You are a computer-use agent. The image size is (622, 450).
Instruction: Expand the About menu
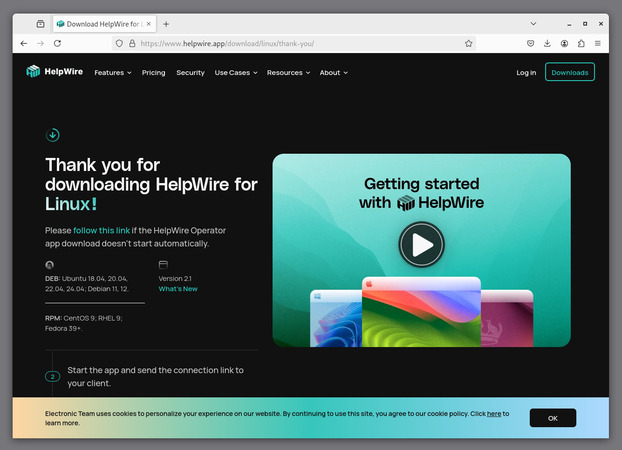pos(334,73)
